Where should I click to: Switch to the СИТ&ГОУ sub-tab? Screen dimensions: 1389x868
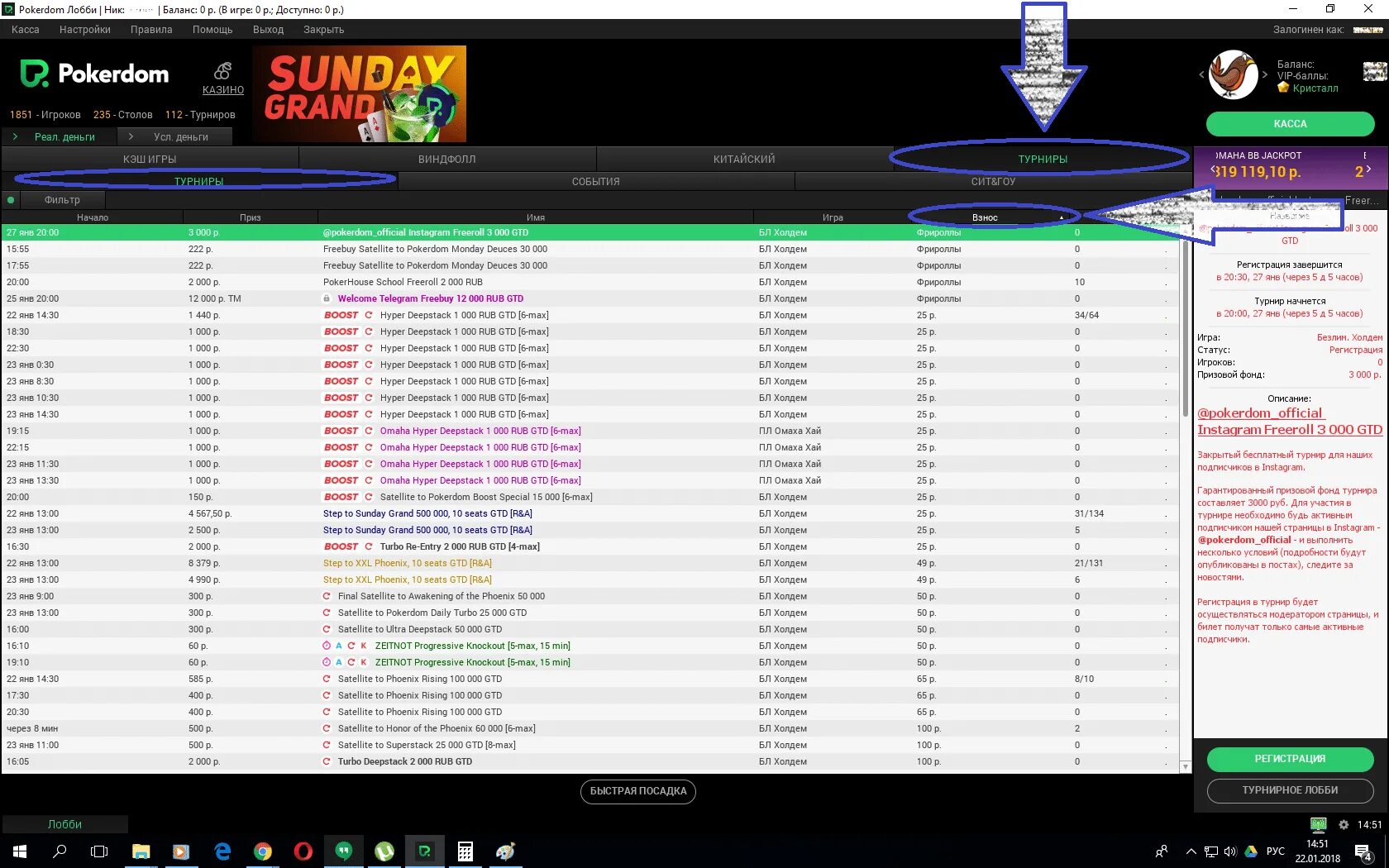point(993,181)
